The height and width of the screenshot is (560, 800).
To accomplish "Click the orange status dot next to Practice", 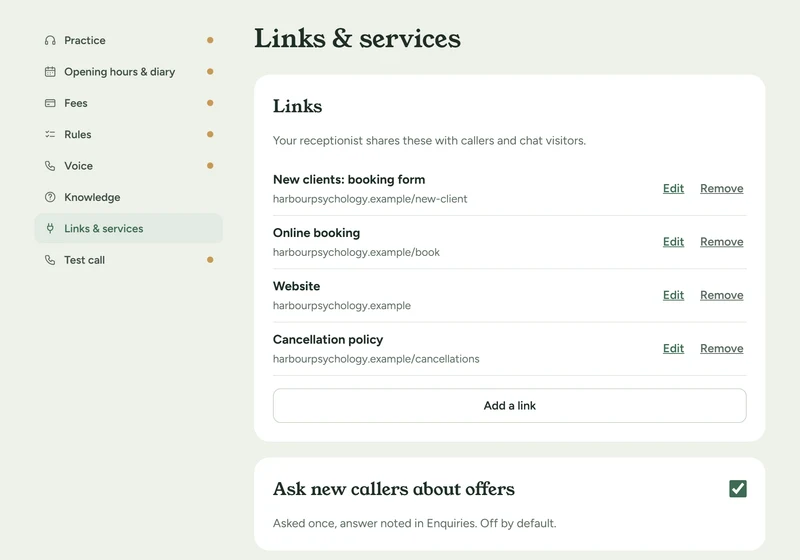I will click(210, 40).
